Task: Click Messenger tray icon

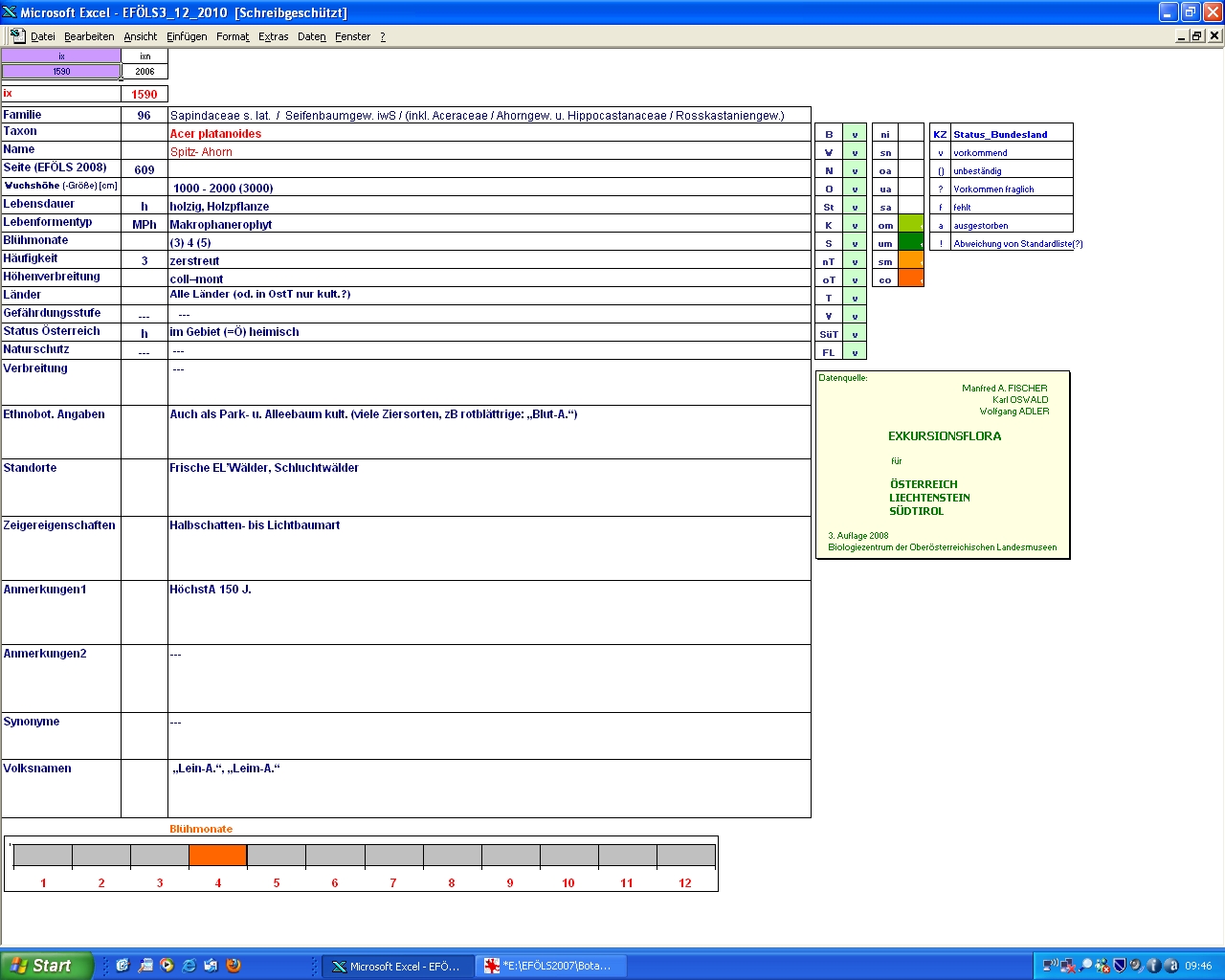Action: click(1102, 966)
